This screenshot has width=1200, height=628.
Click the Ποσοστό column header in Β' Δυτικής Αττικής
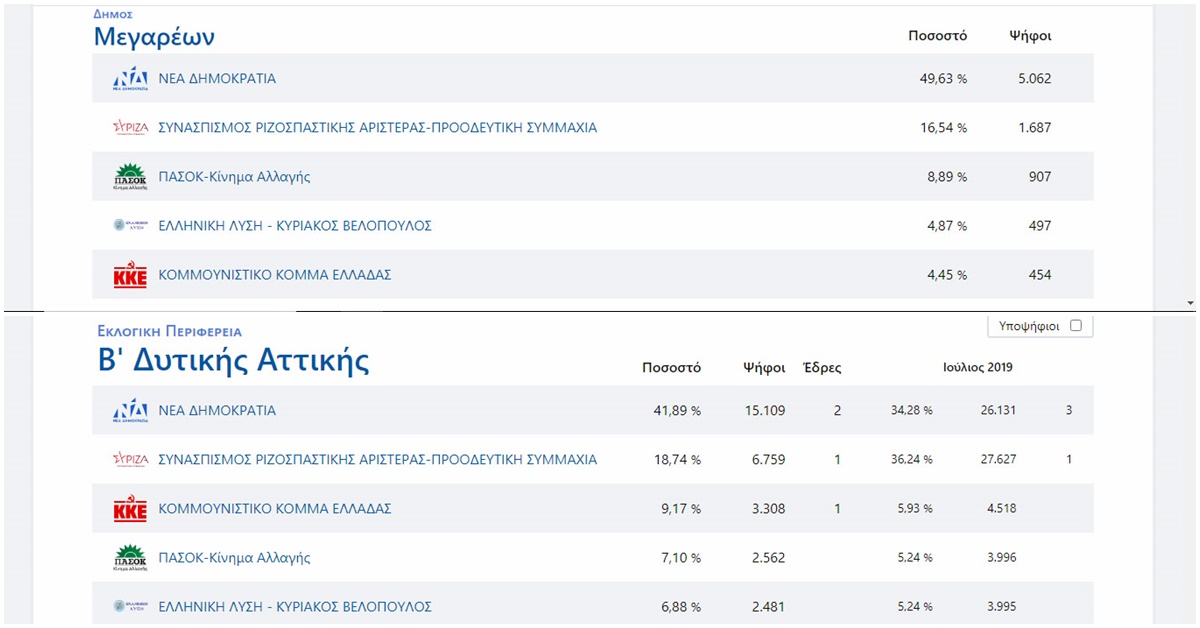click(x=671, y=368)
